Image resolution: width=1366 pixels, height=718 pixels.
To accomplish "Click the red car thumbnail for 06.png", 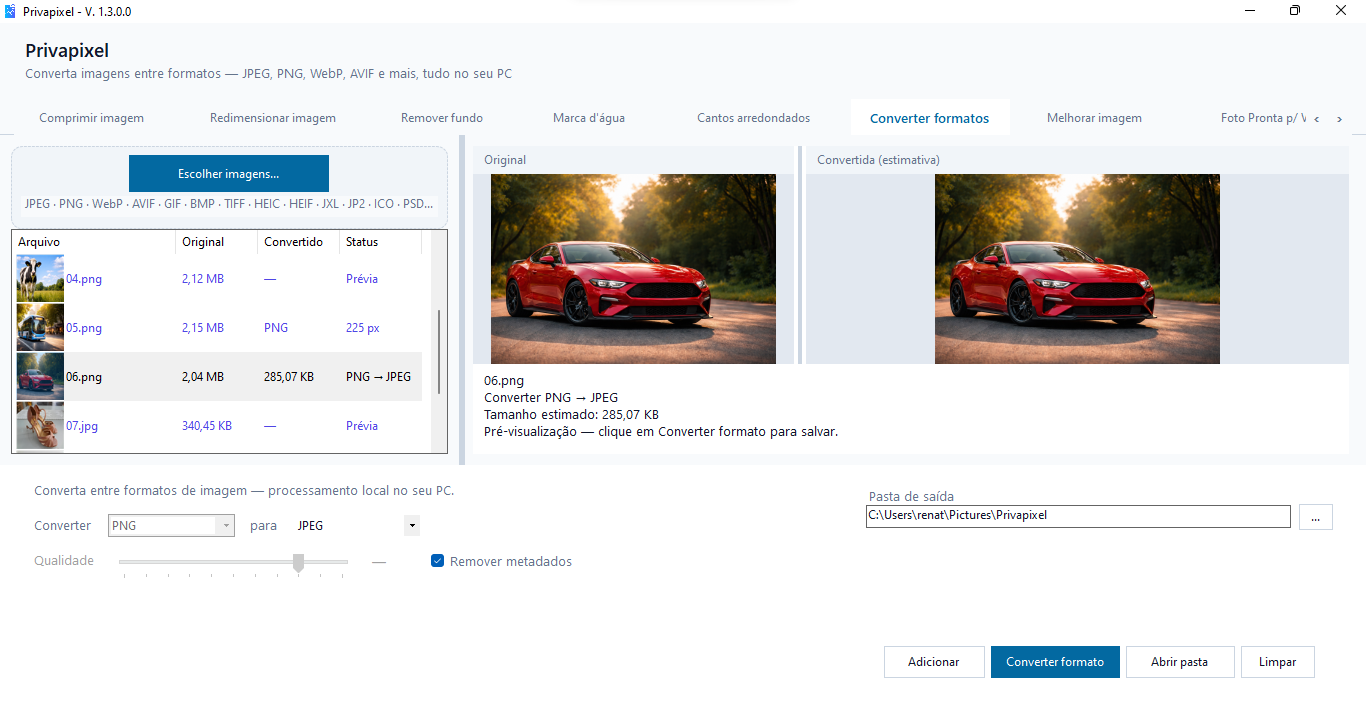I will 40,377.
